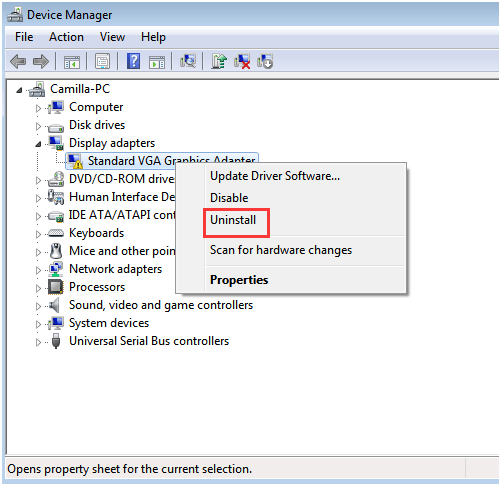Click the Forward arrow toolbar icon

point(41,62)
